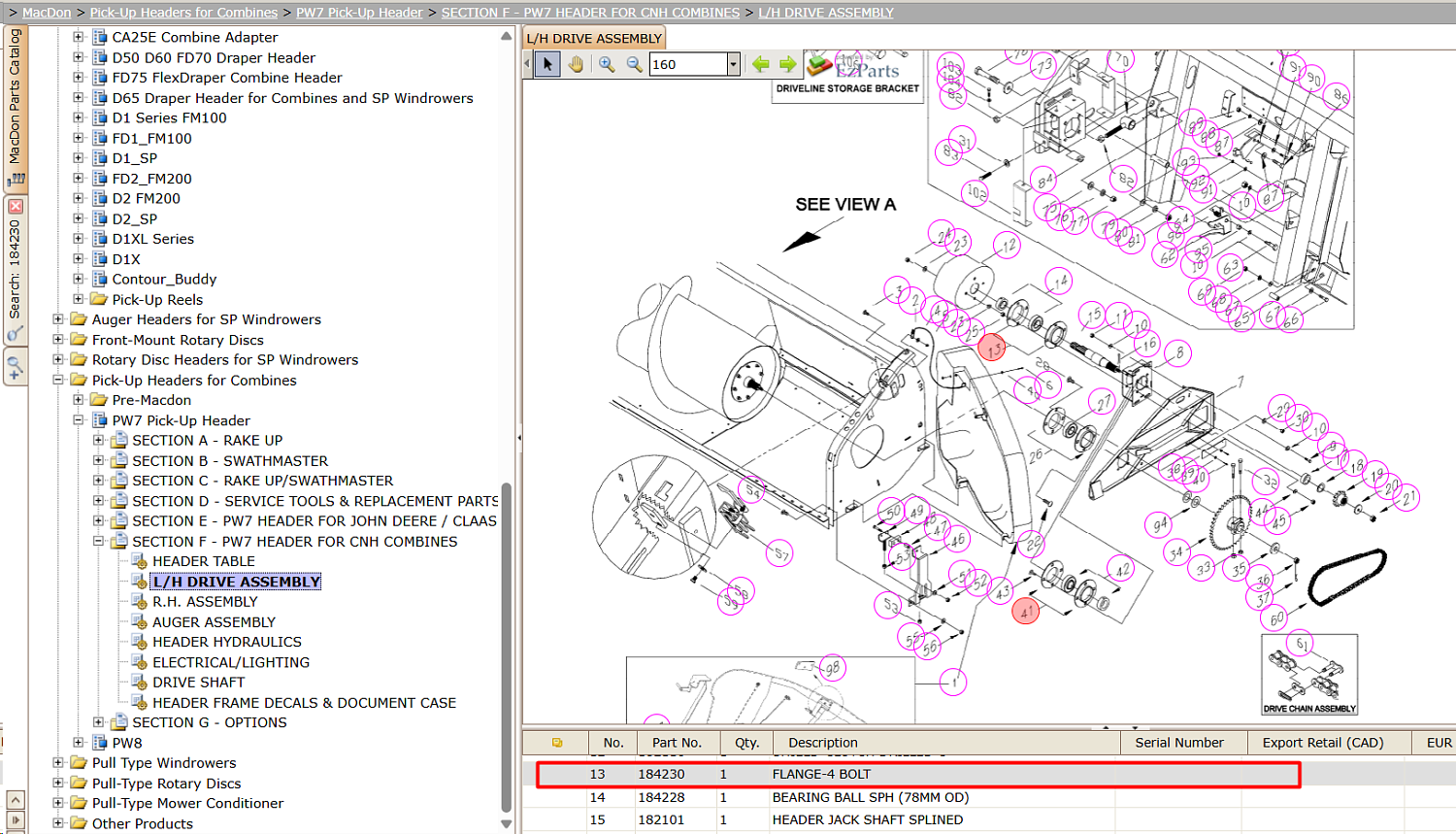Open HEADER HYDRAULICS tree item

[227, 642]
